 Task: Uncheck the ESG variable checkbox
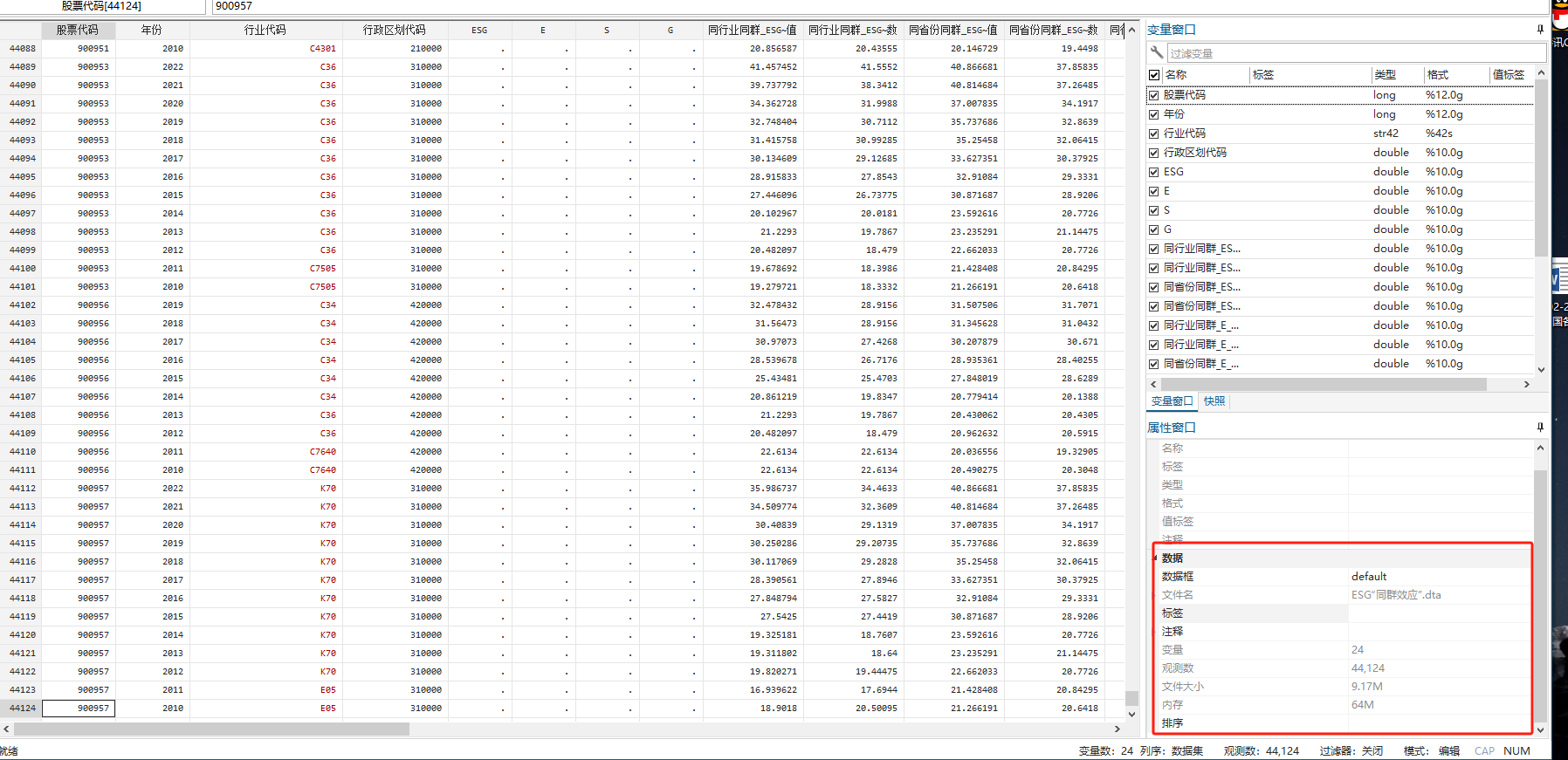pos(1154,172)
